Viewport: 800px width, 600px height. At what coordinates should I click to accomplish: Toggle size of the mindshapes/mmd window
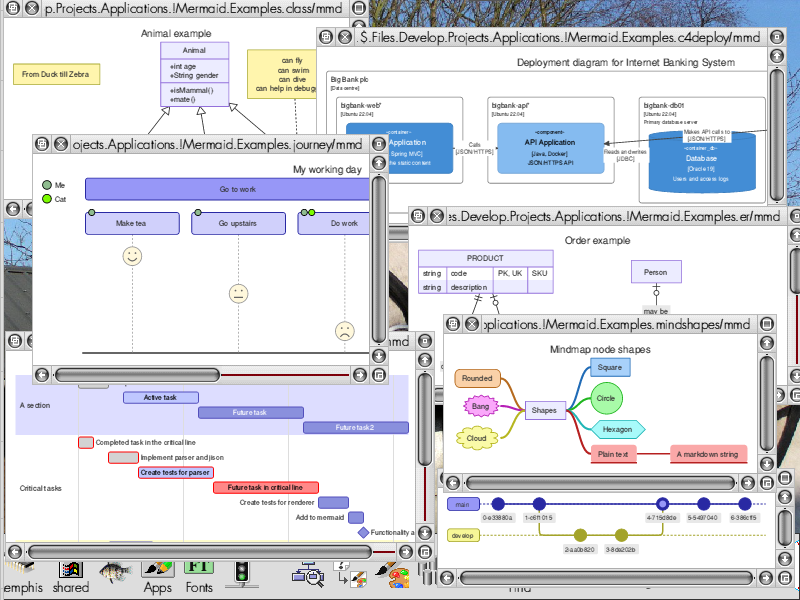click(x=767, y=323)
